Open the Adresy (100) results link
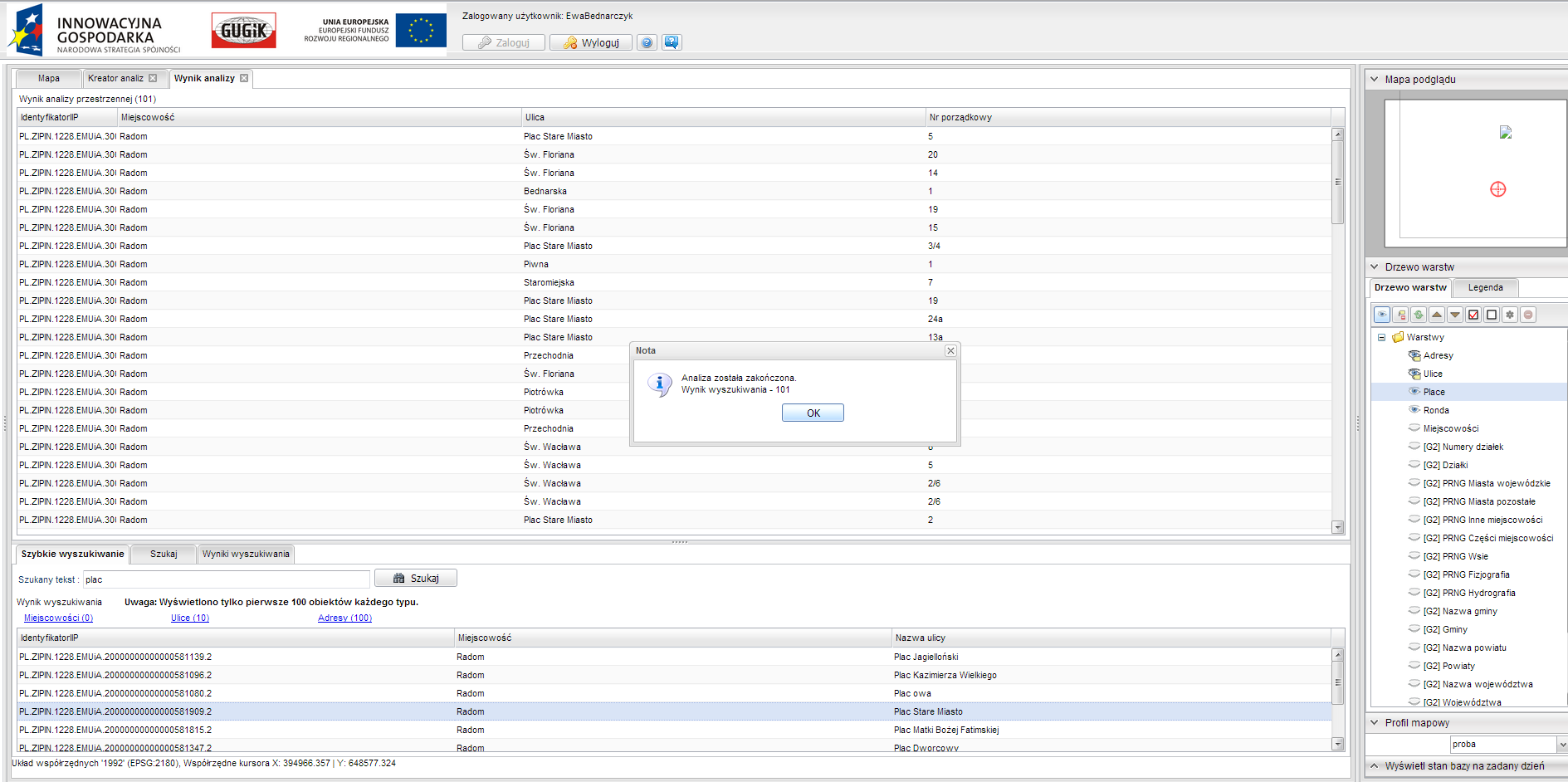The width and height of the screenshot is (1568, 782). (x=344, y=618)
